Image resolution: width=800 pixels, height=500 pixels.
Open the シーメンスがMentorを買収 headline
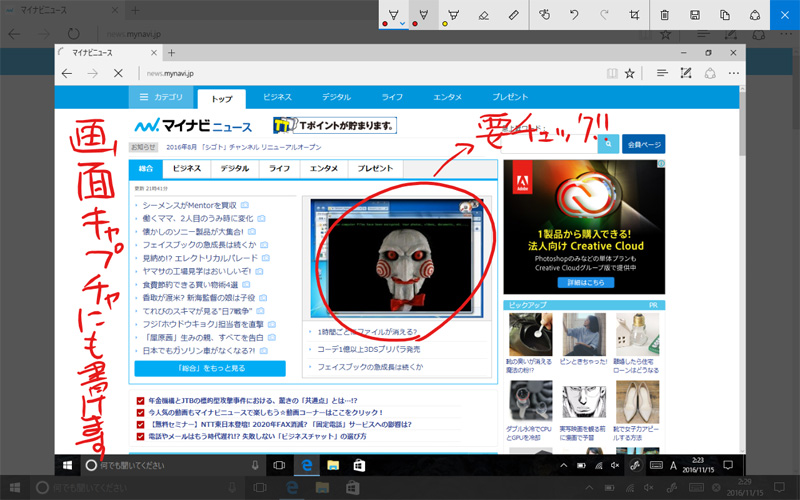point(189,205)
